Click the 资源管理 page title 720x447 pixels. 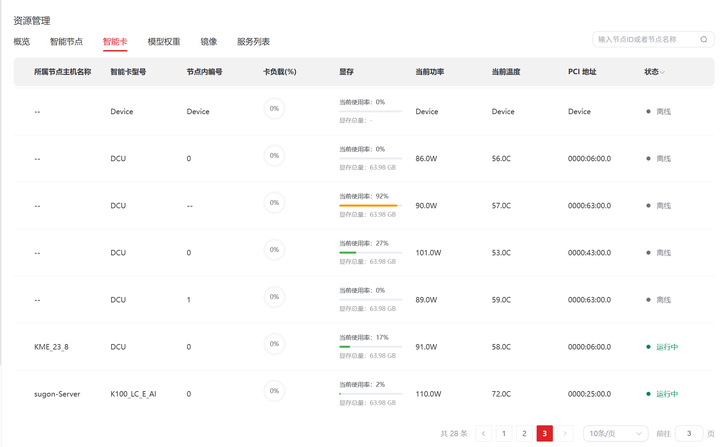pos(32,21)
